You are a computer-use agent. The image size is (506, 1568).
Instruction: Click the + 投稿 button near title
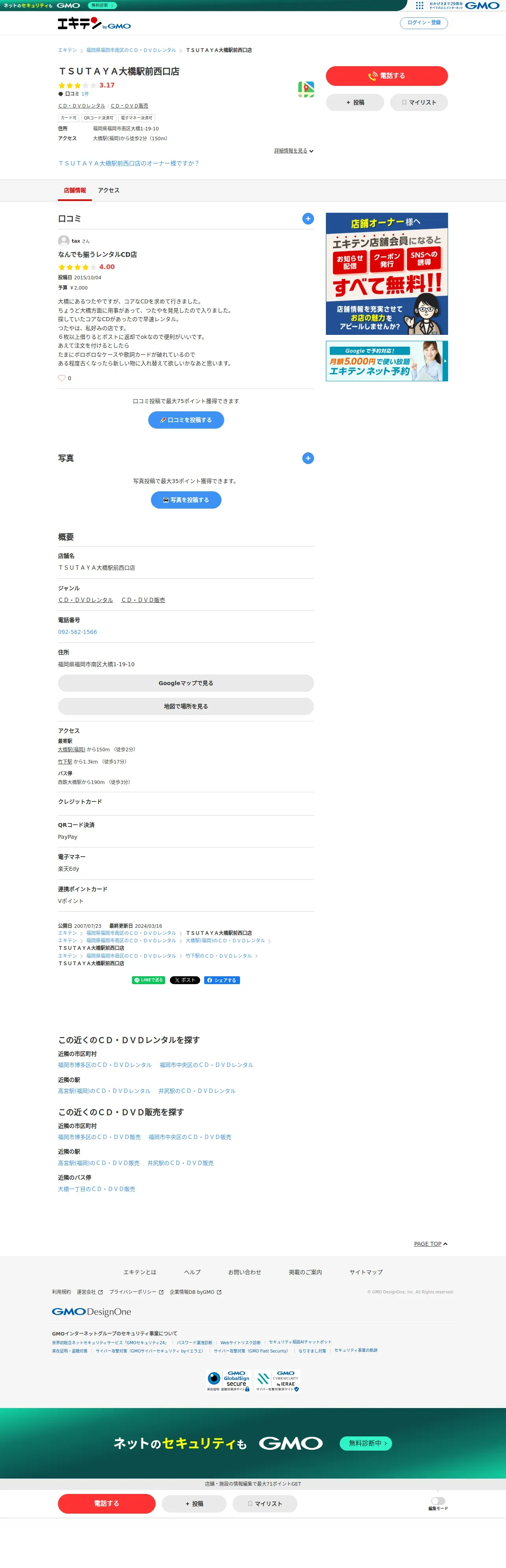tap(355, 102)
